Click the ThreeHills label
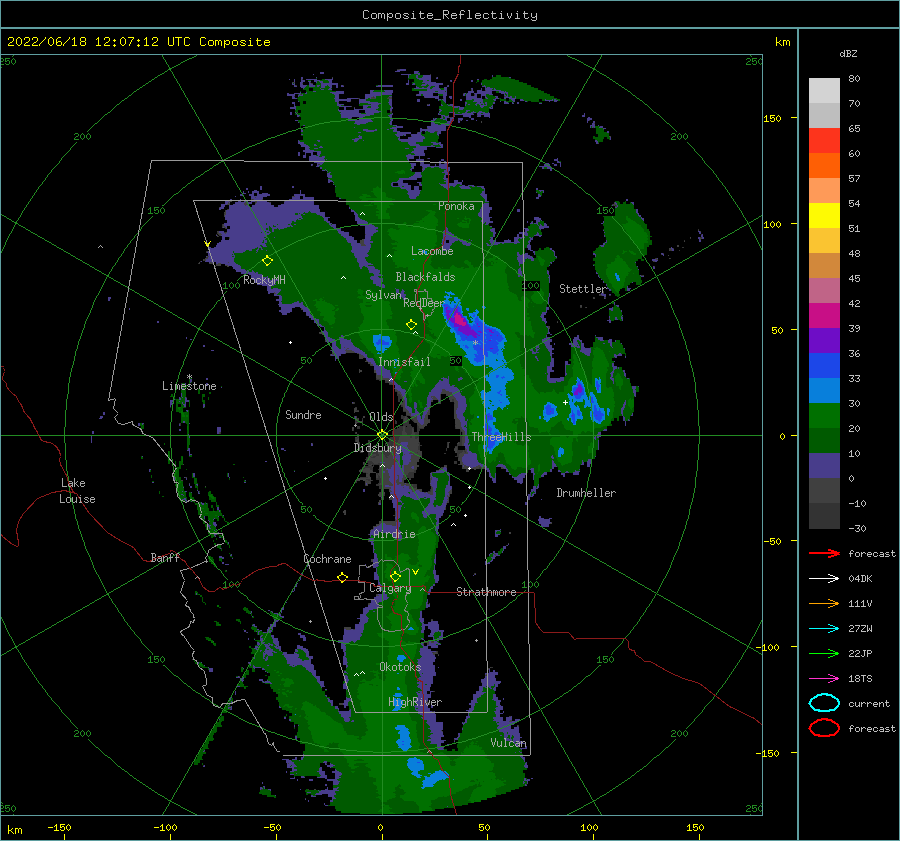 point(501,437)
